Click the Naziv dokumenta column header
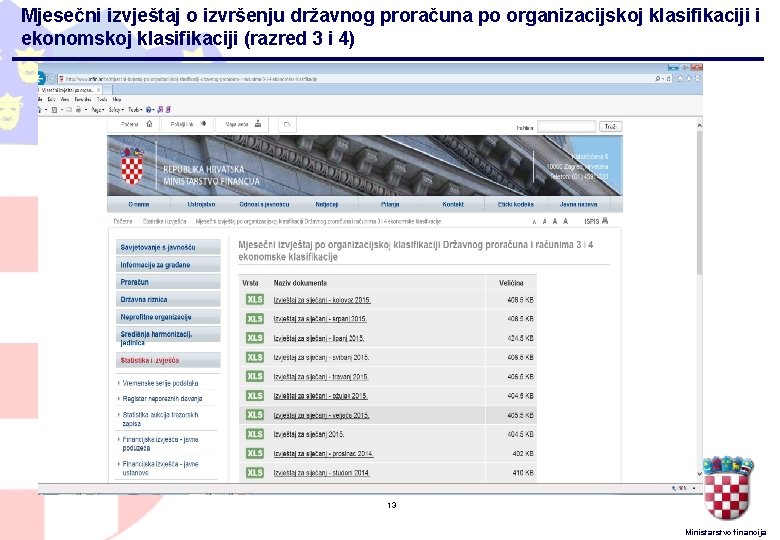The image size is (780, 540). (x=300, y=283)
